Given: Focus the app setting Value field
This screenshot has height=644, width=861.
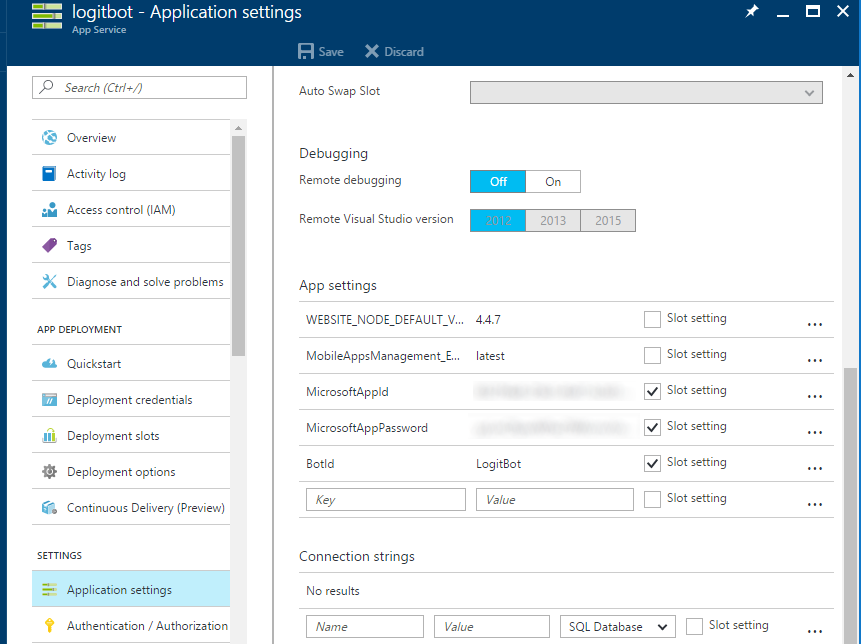Looking at the screenshot, I should click(555, 500).
